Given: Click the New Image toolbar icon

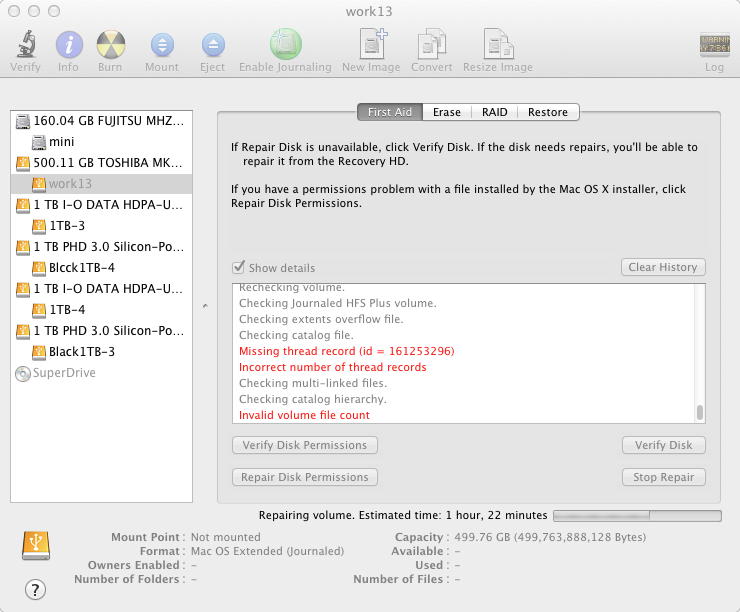Looking at the screenshot, I should point(371,43).
